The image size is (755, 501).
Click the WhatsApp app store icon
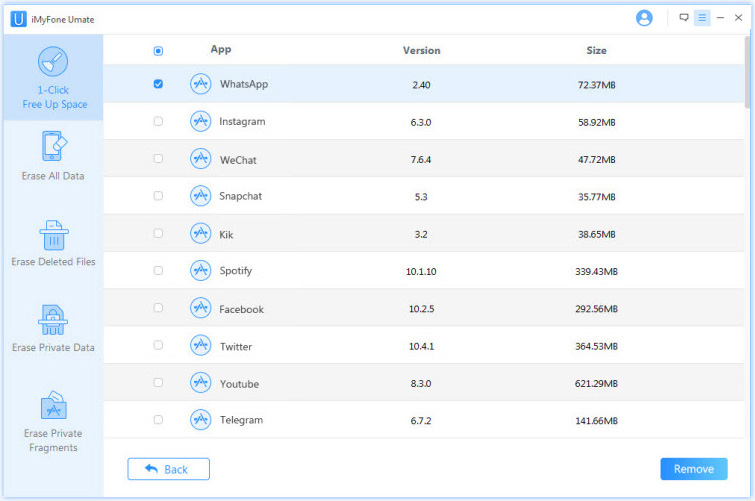pos(200,84)
